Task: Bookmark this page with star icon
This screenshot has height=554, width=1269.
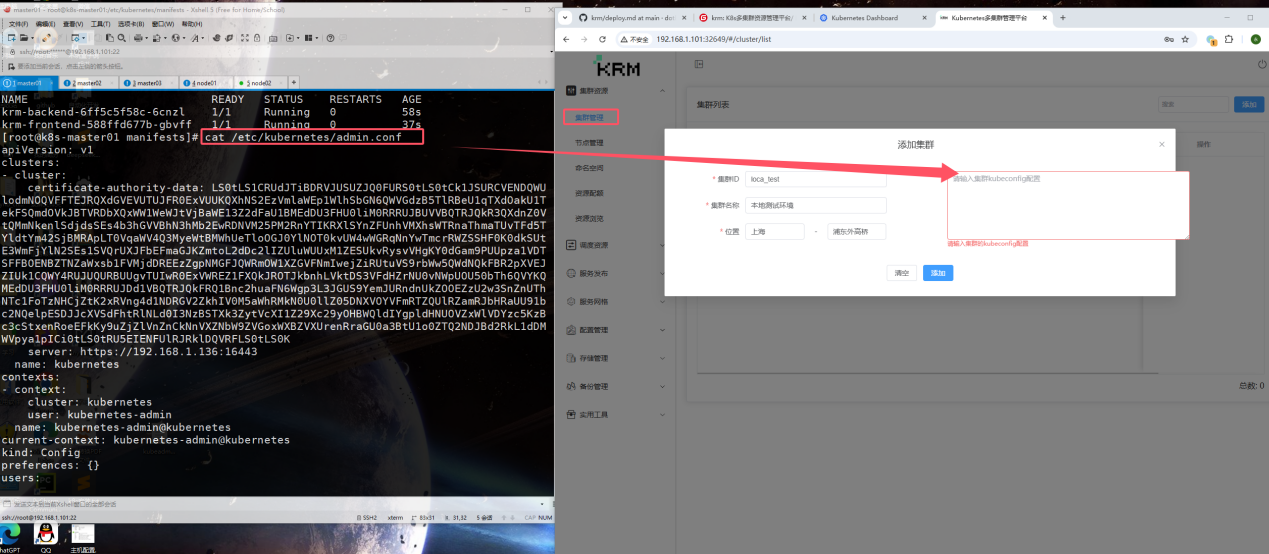Action: [1185, 39]
